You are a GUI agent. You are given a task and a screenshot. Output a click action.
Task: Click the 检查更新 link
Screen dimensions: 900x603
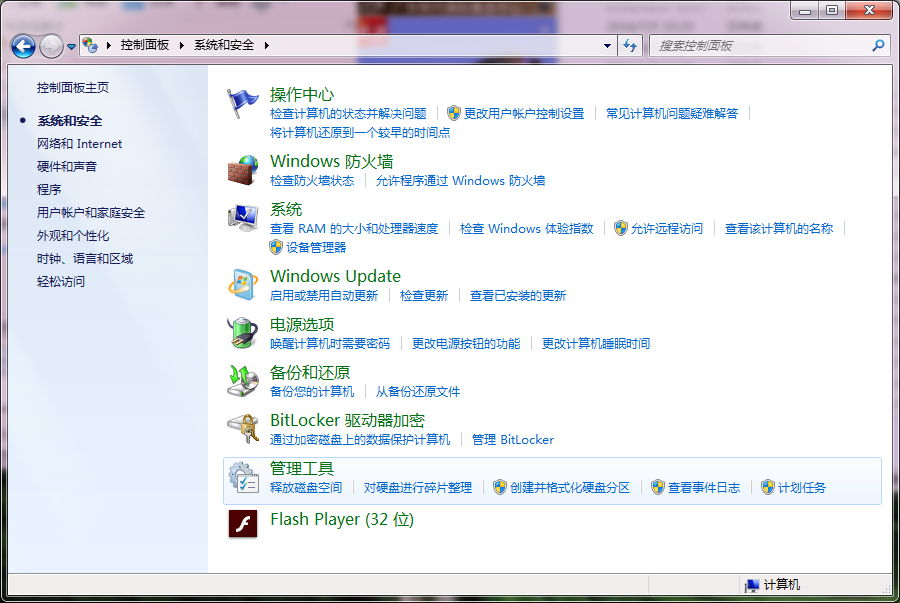(423, 295)
